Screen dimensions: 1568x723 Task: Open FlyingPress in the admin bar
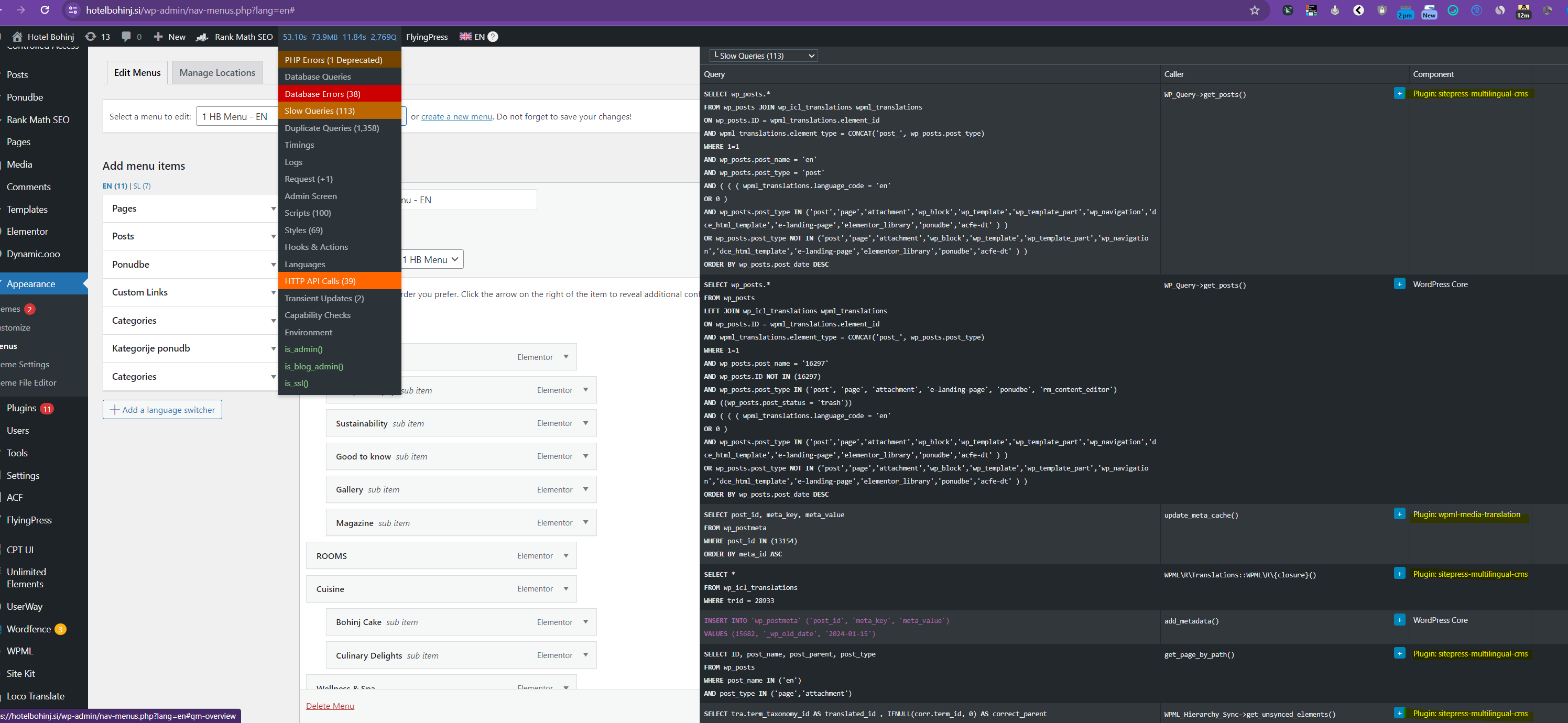[427, 37]
